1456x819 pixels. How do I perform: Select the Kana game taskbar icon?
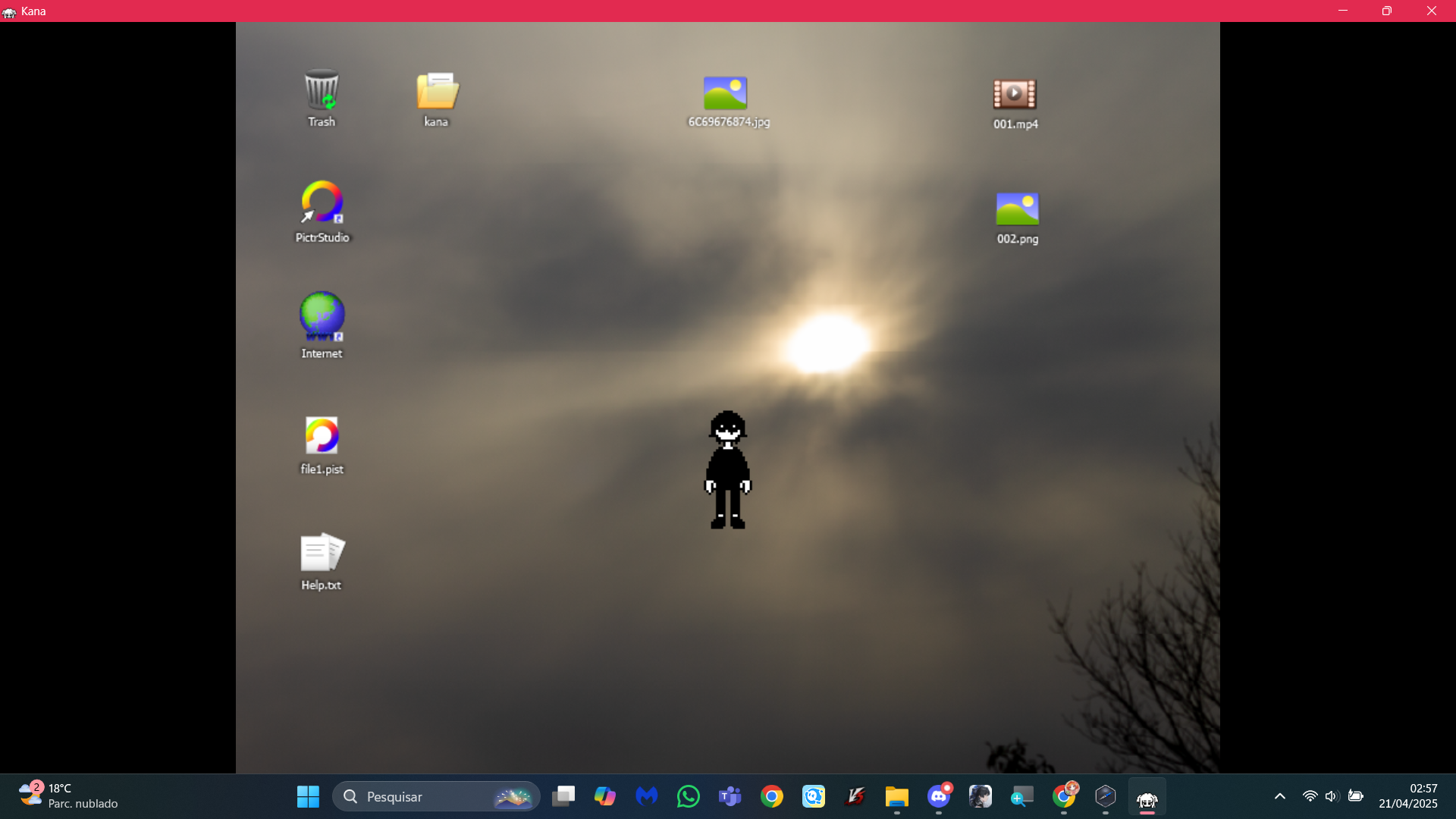point(1147,796)
